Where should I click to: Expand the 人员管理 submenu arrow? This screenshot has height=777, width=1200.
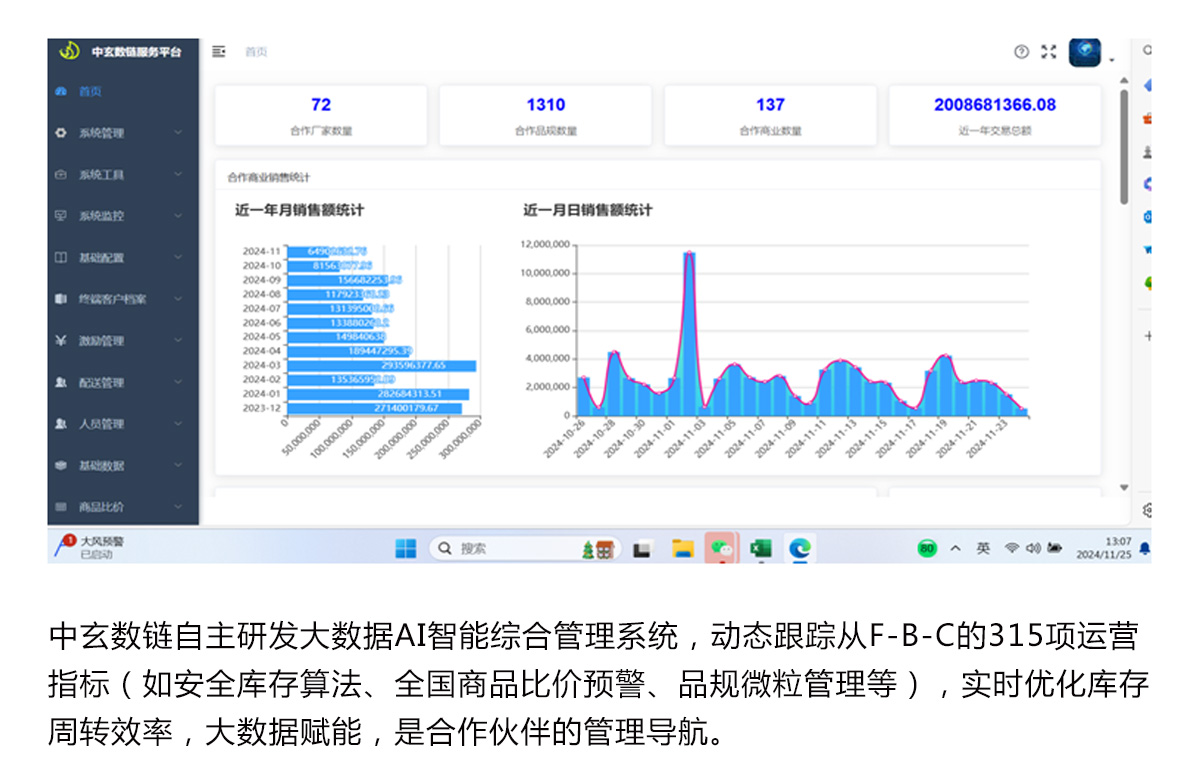(178, 424)
